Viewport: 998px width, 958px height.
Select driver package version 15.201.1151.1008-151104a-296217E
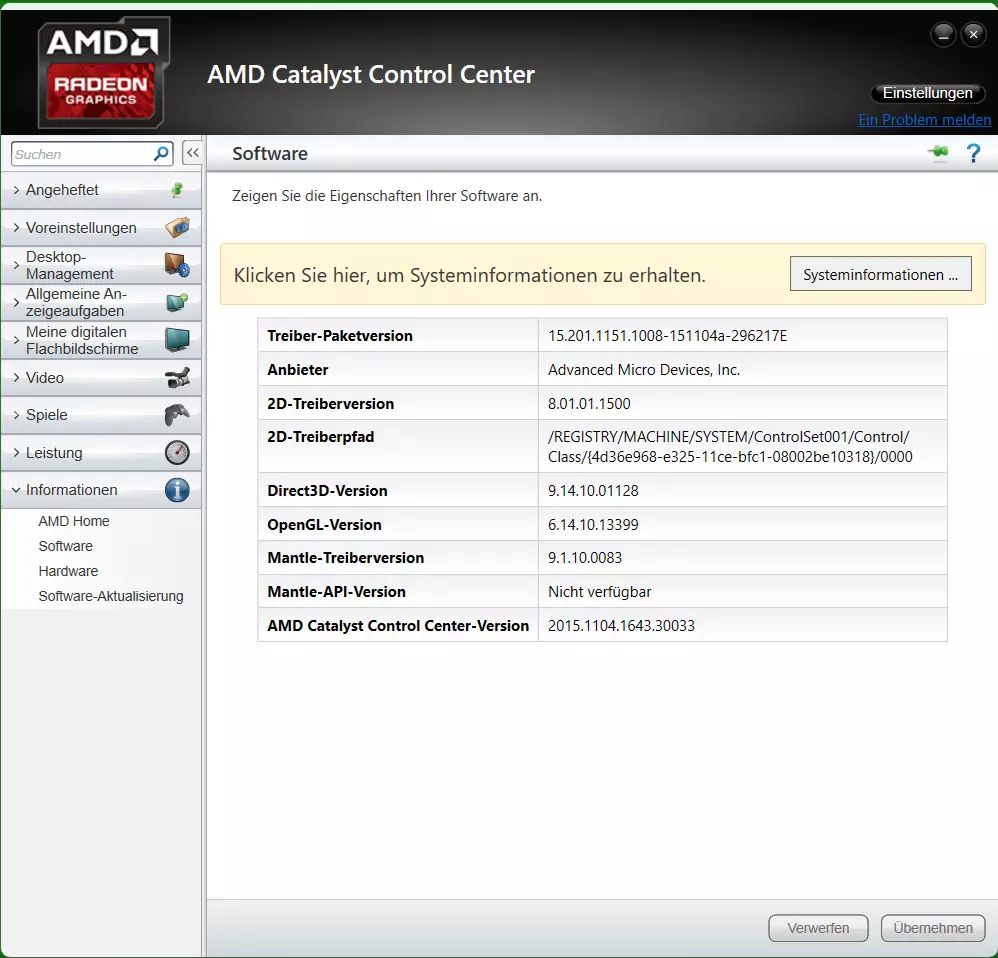tap(667, 335)
